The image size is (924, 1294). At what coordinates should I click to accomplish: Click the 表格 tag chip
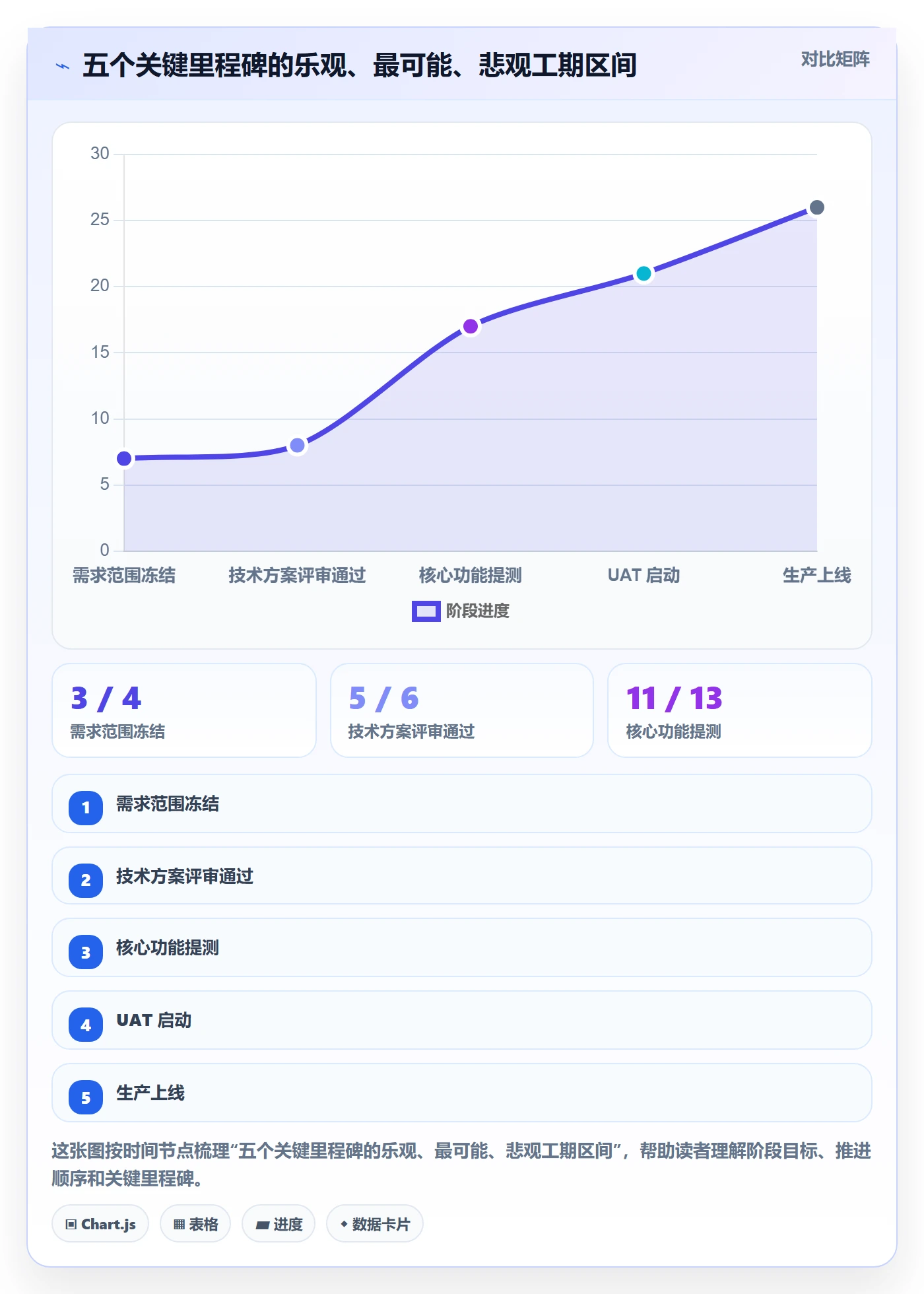point(195,1224)
